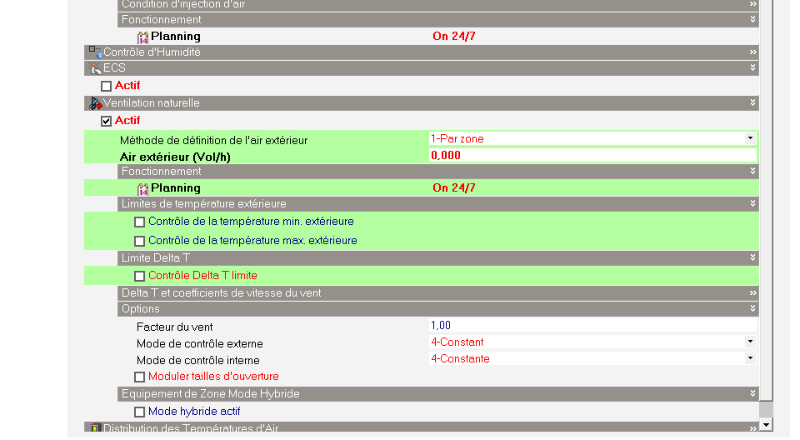Expand the Delta T et coefficients section

752,293
